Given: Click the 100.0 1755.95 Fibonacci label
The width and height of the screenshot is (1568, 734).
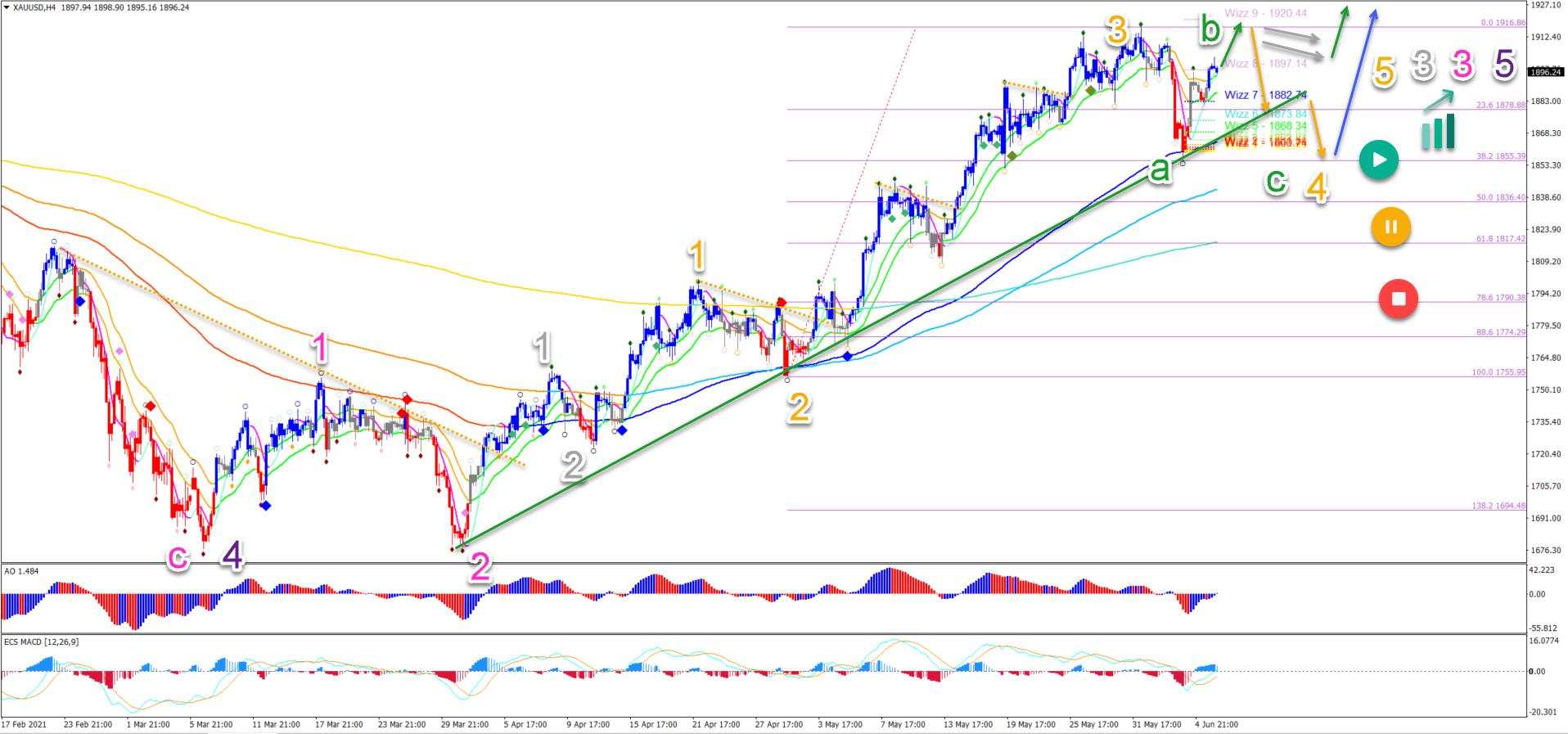Looking at the screenshot, I should (1499, 372).
